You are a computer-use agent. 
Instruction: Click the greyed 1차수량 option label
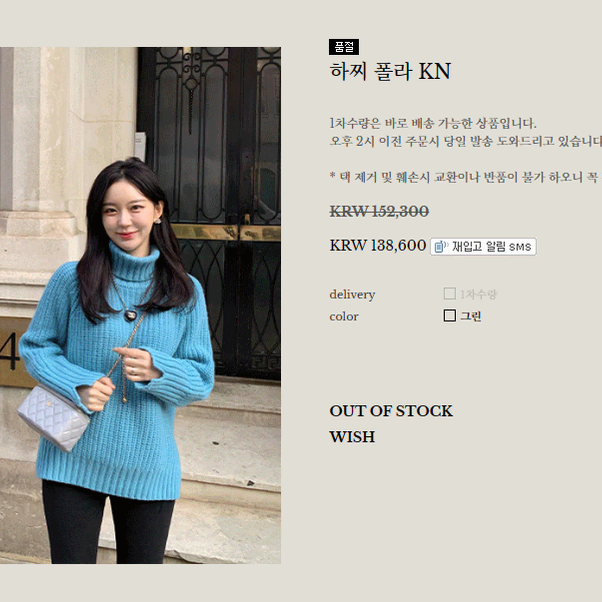[479, 294]
